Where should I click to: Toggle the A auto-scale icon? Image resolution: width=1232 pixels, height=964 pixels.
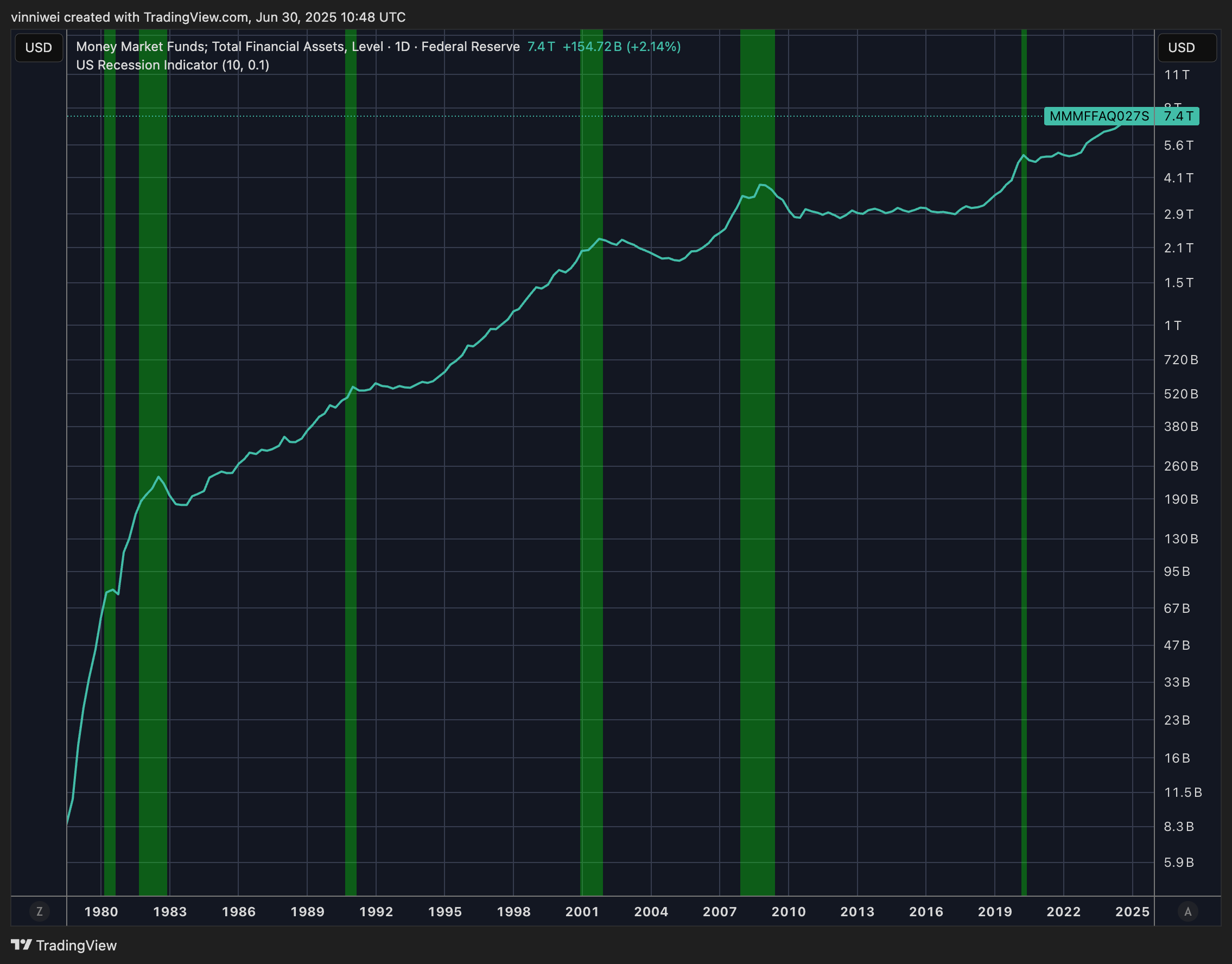point(1187,911)
